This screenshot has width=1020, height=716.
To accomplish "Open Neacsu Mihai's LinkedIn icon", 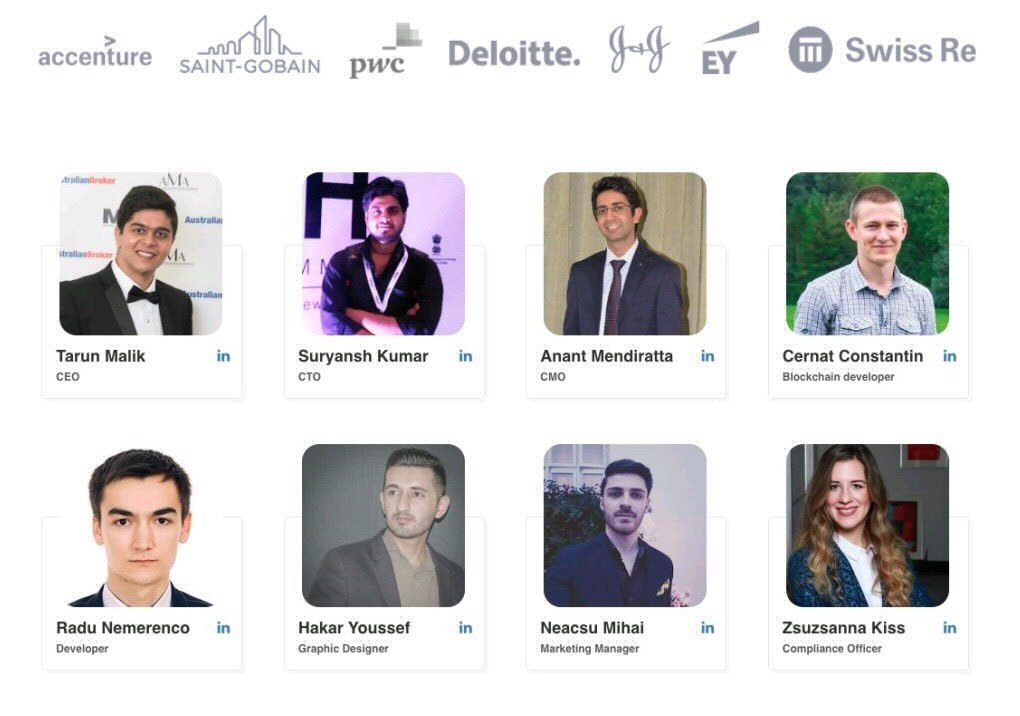I will (707, 628).
